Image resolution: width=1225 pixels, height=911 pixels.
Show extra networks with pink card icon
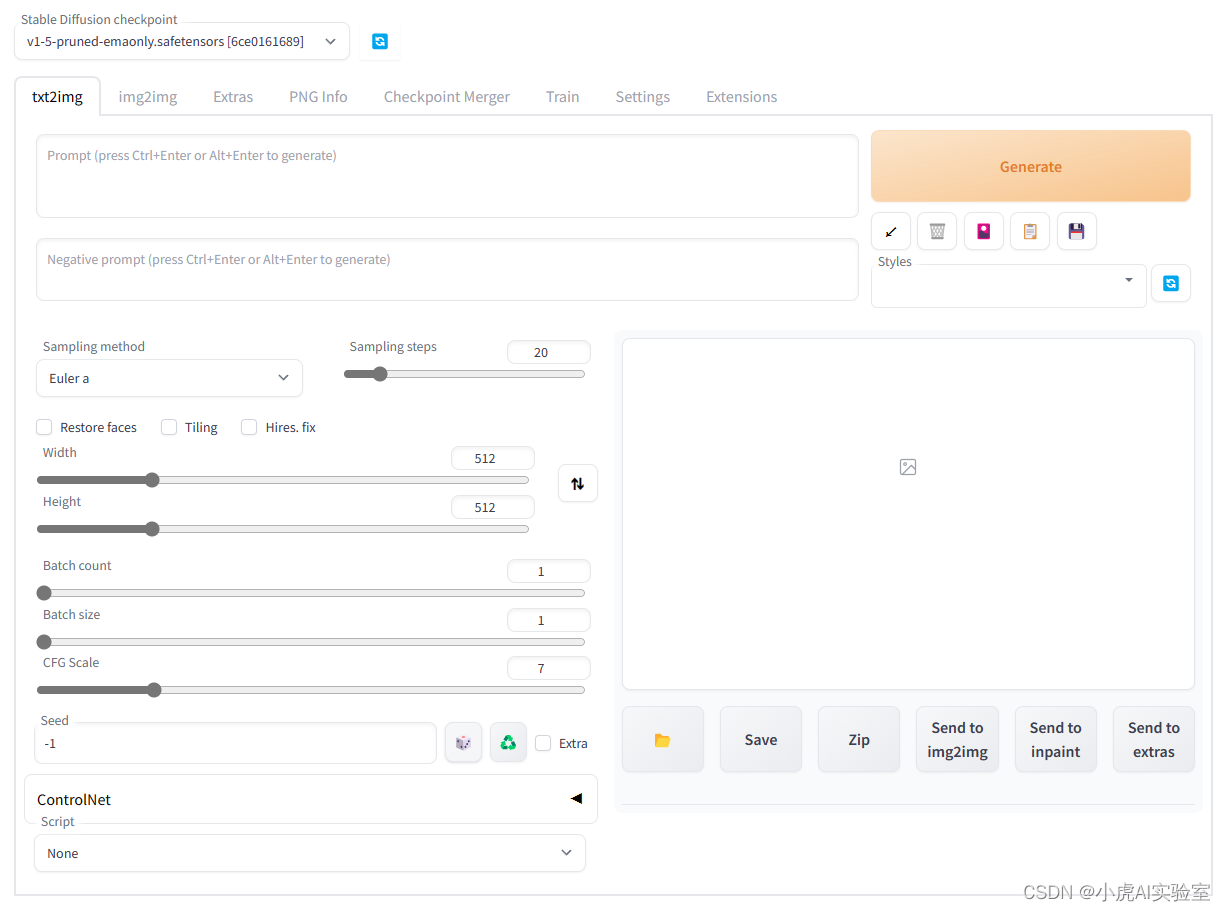point(984,231)
